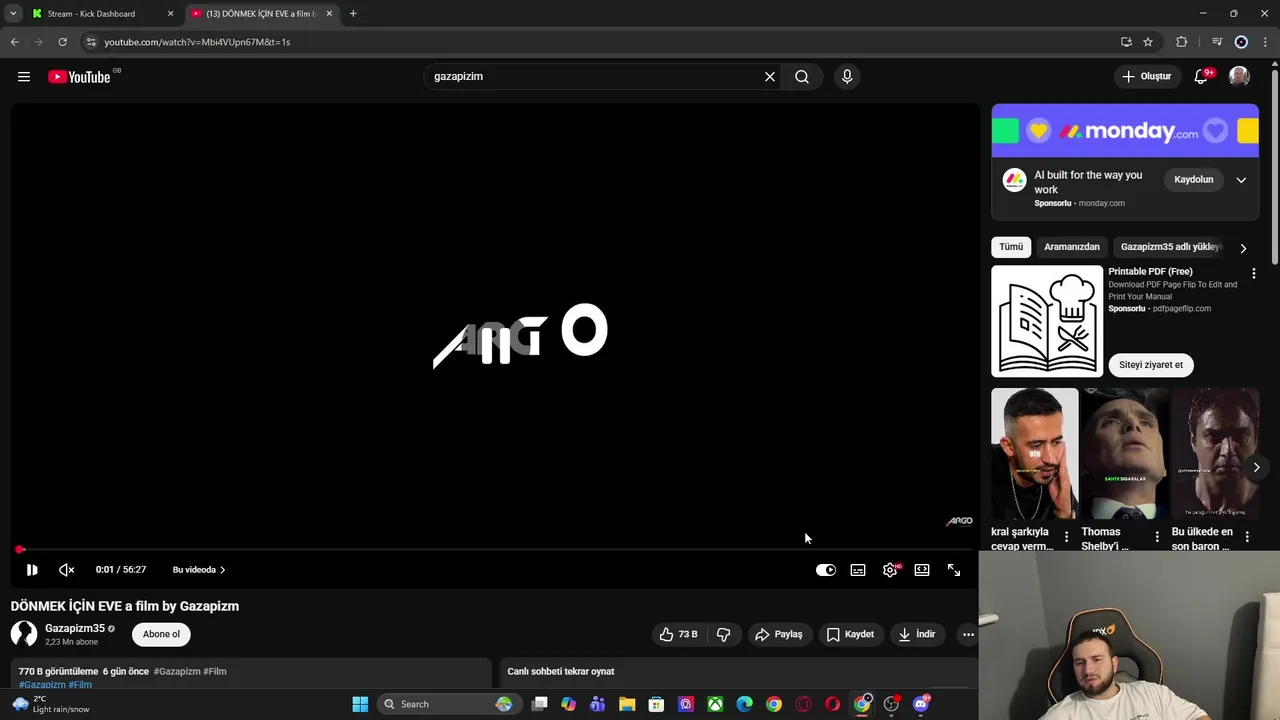Open Gazapizm35 channel name link
Screen dimensions: 1280x720
click(x=75, y=628)
